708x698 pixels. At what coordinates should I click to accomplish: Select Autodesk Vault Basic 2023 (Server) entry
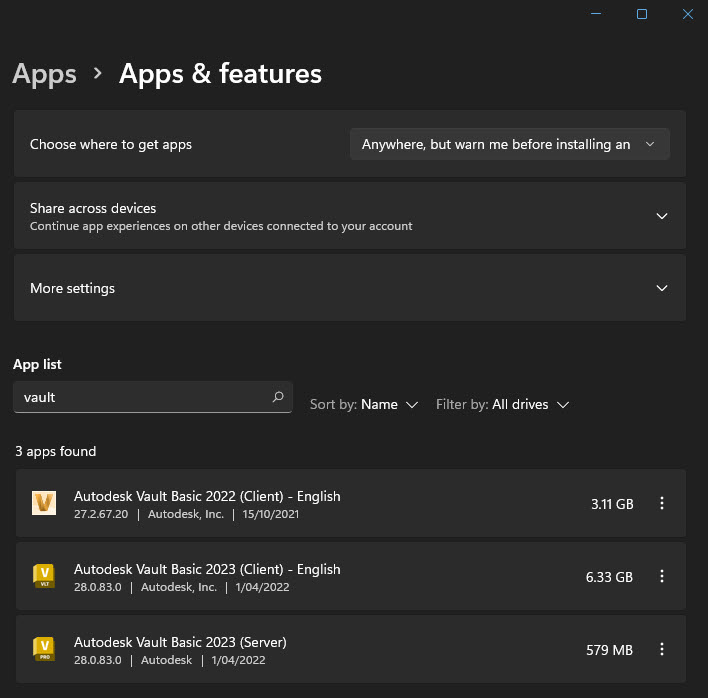(x=350, y=649)
